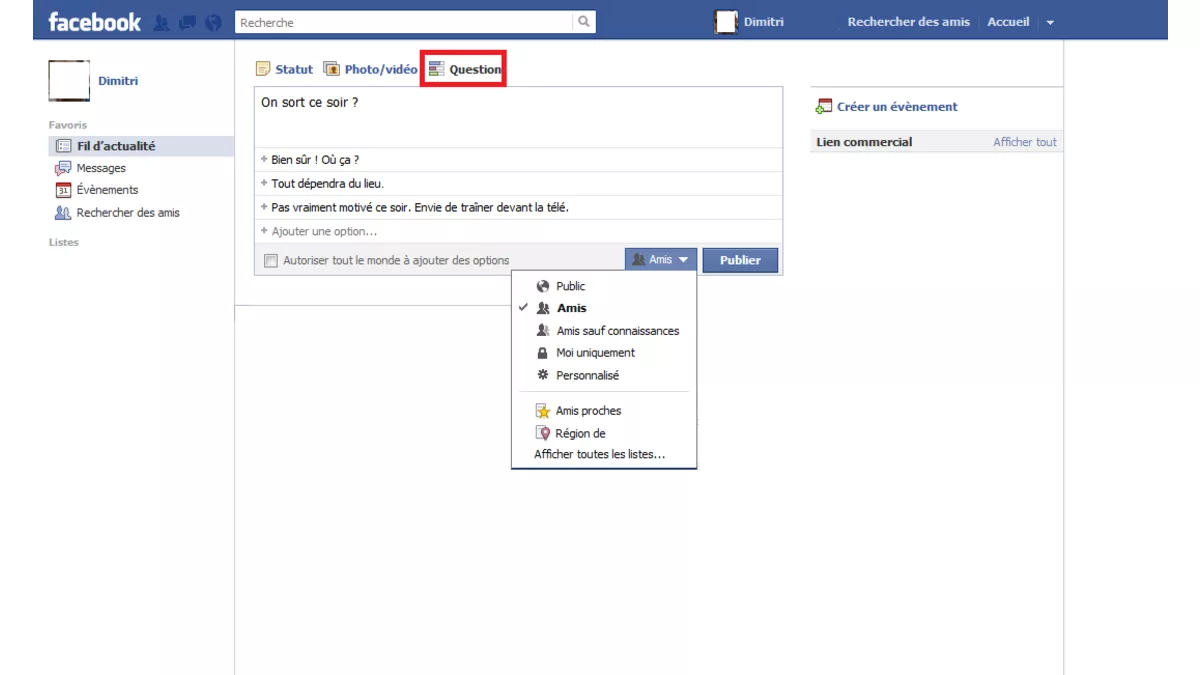Click the Amis proches star icon
The image size is (1200, 675).
click(543, 411)
